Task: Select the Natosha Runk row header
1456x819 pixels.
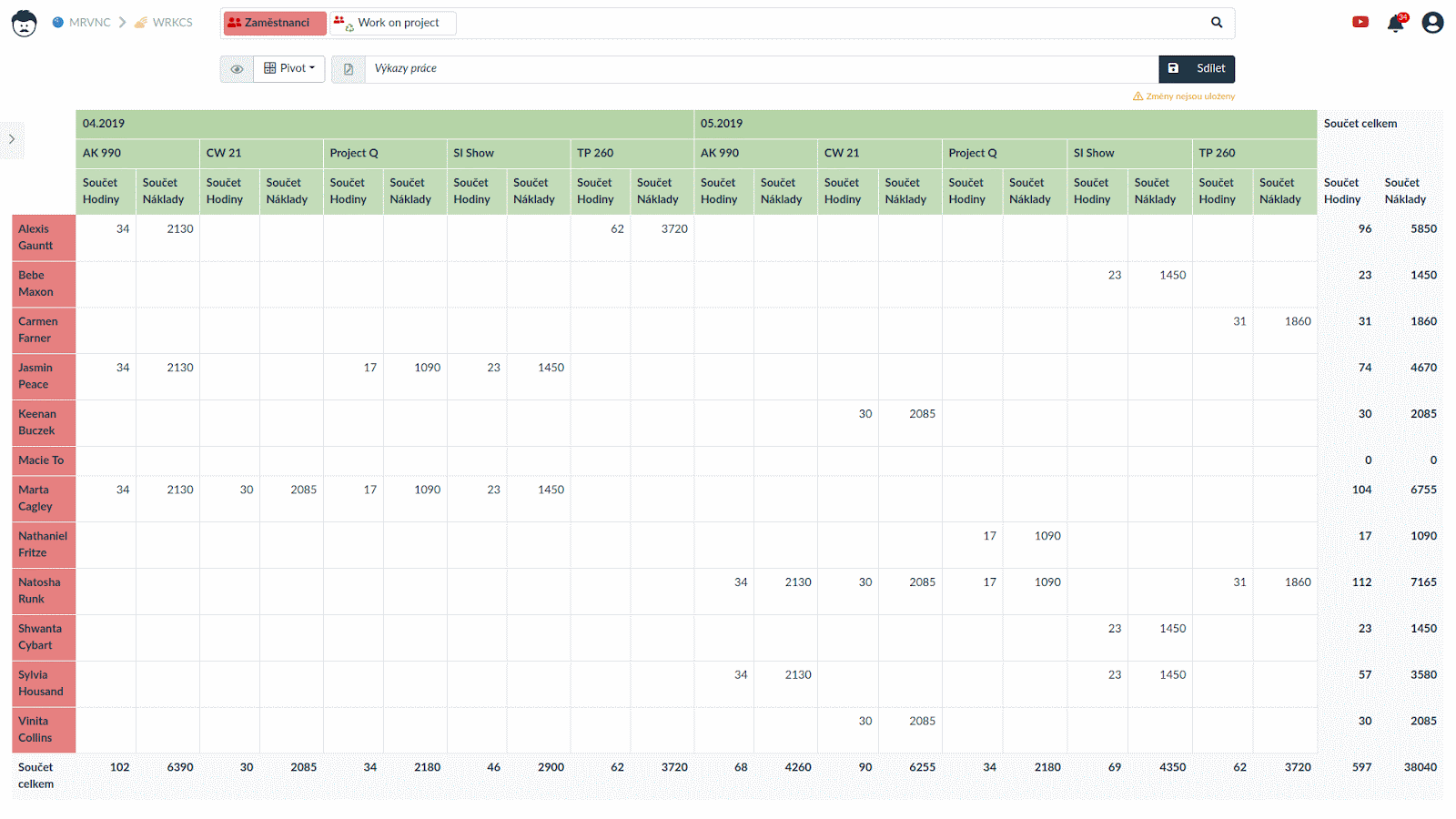Action: coord(44,591)
